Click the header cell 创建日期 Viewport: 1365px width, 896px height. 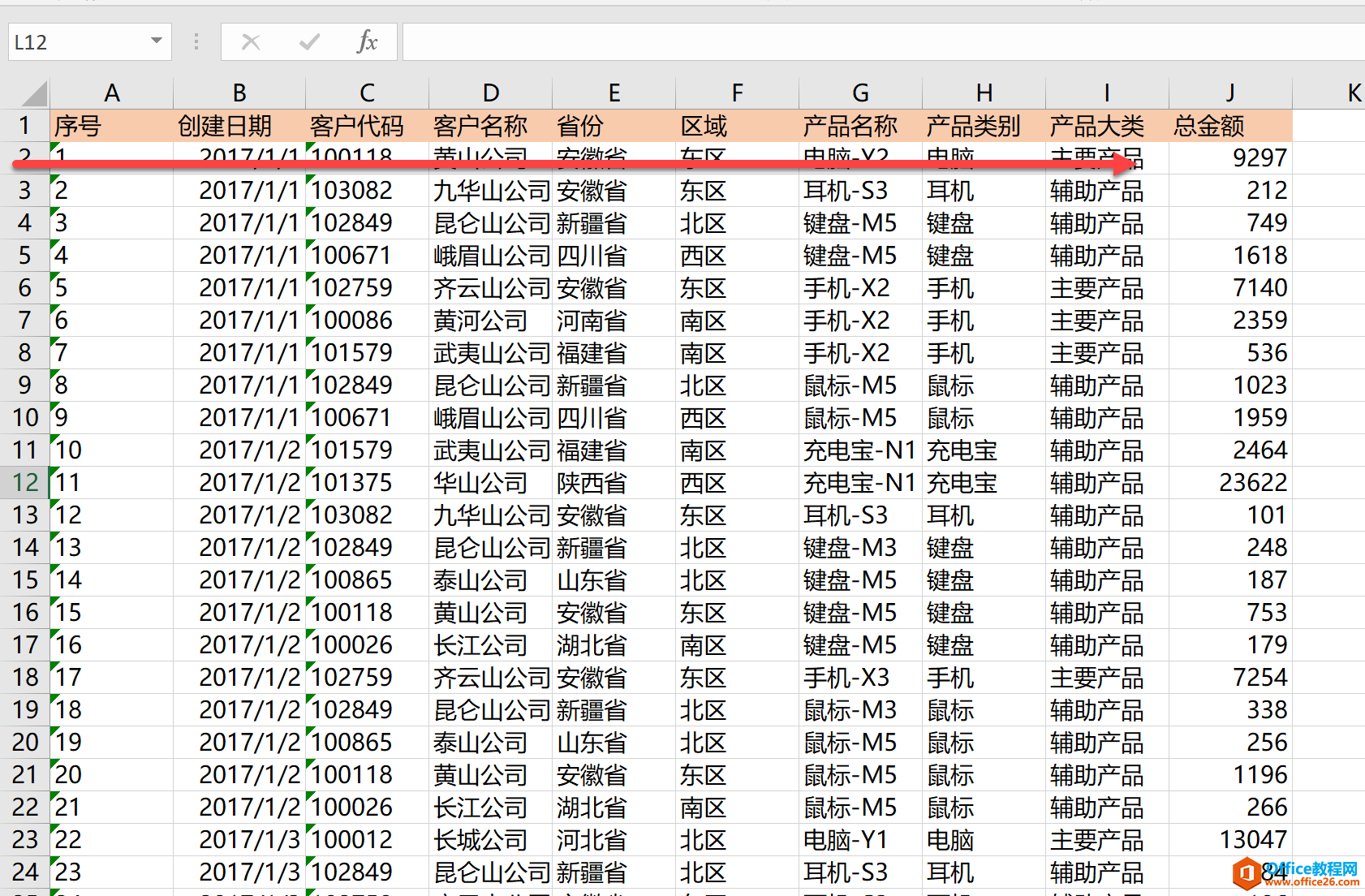pyautogui.click(x=239, y=126)
